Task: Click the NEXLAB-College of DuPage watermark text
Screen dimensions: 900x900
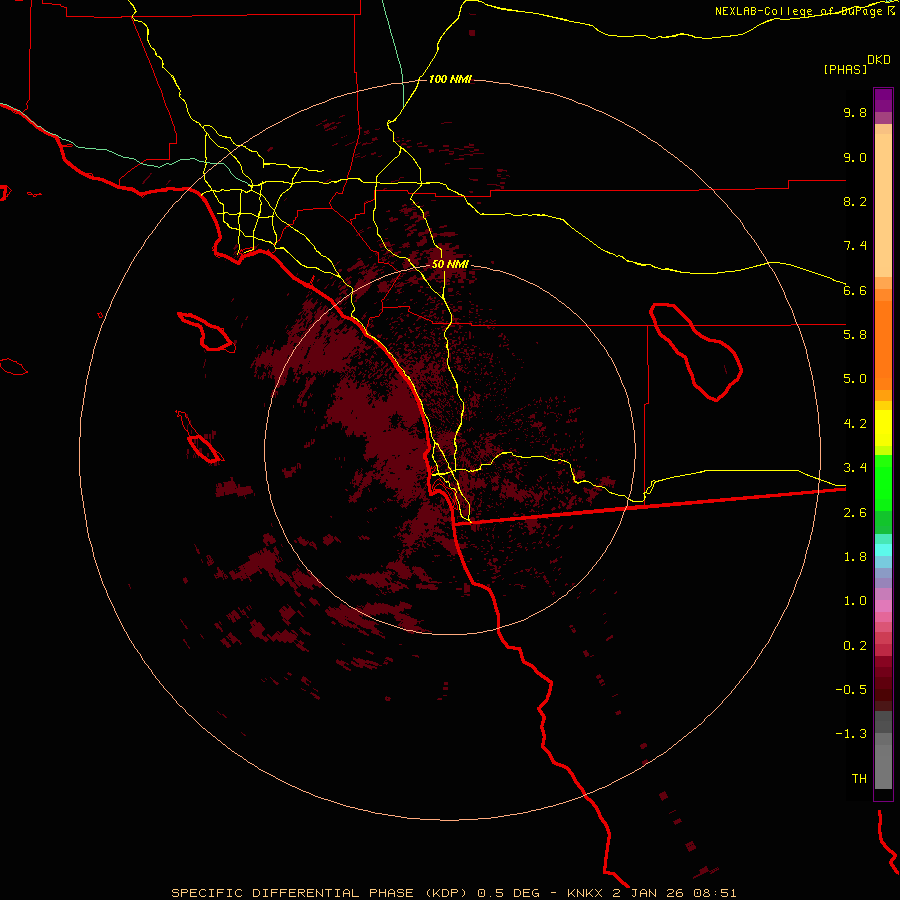Action: coord(805,11)
